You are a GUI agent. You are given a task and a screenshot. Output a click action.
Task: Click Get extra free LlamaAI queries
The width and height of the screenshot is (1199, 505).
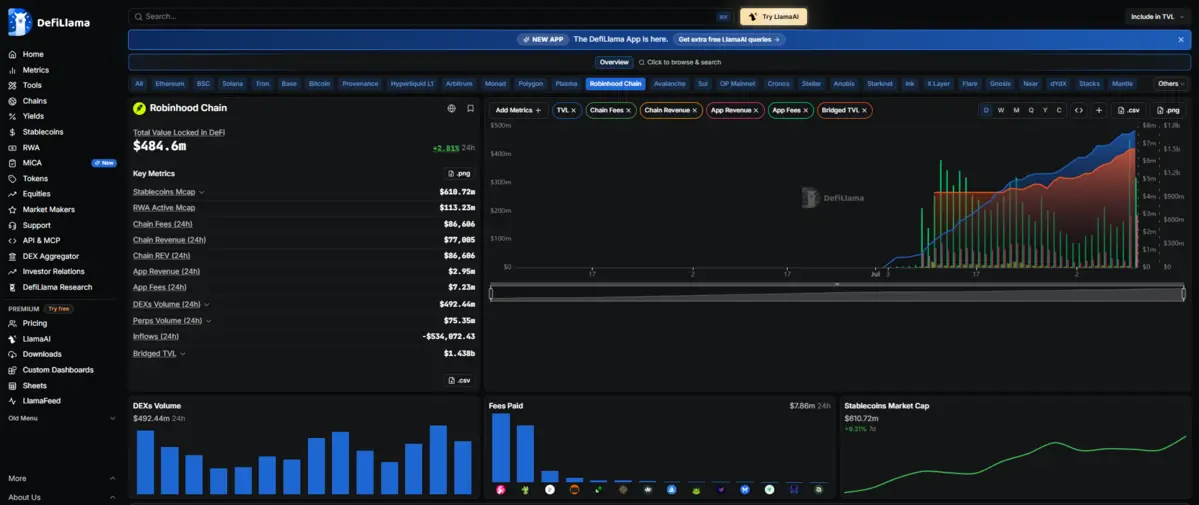click(x=729, y=40)
